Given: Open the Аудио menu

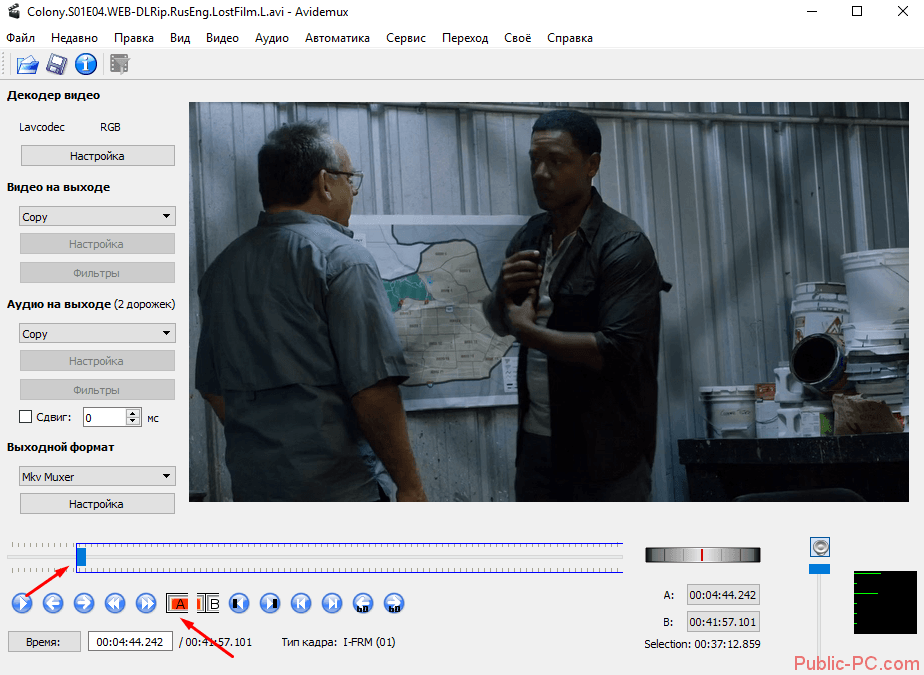Looking at the screenshot, I should point(272,38).
